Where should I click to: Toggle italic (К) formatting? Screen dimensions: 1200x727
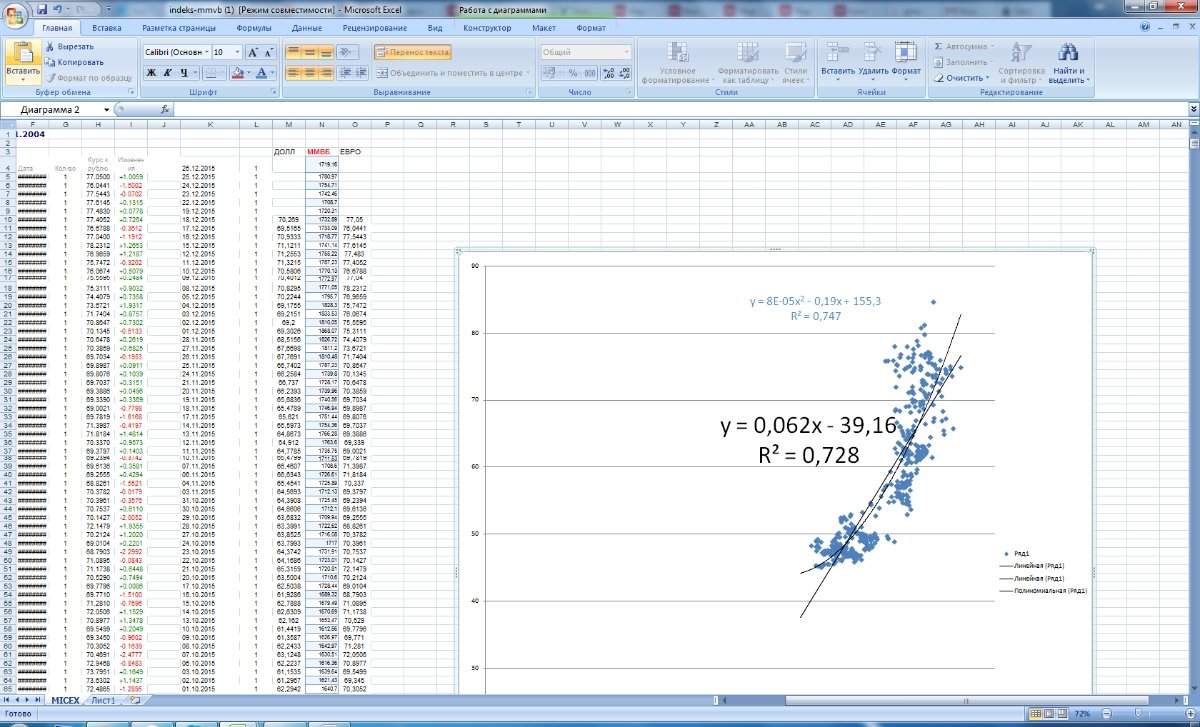point(169,73)
